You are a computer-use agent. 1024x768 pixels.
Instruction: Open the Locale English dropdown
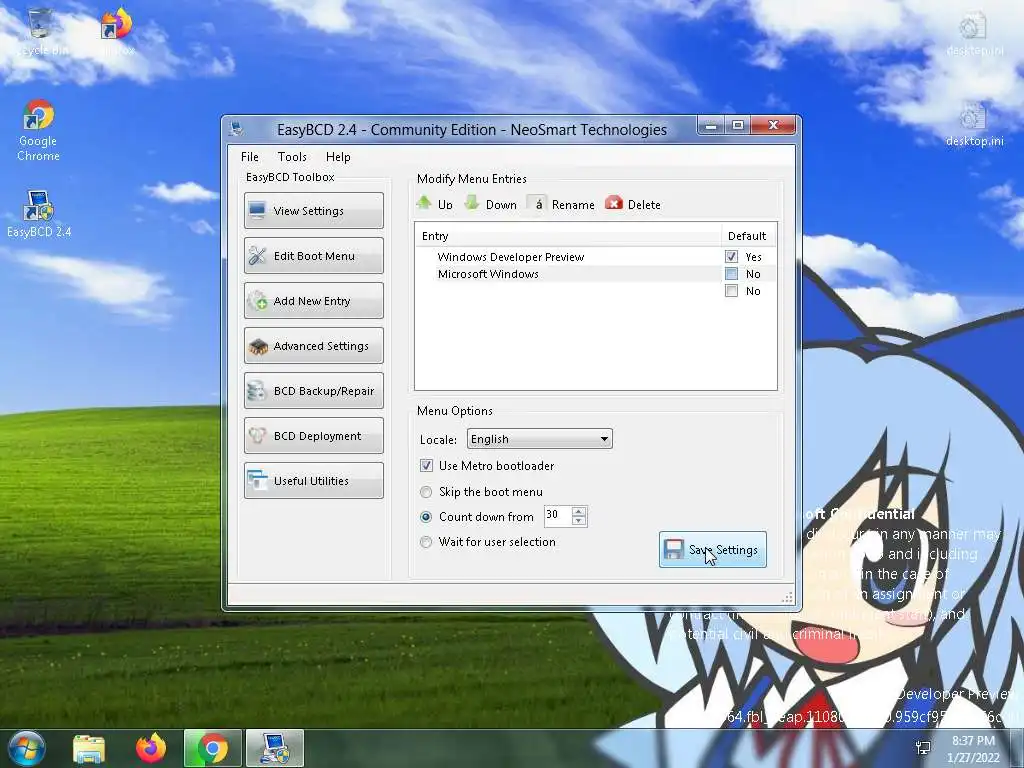coord(539,439)
